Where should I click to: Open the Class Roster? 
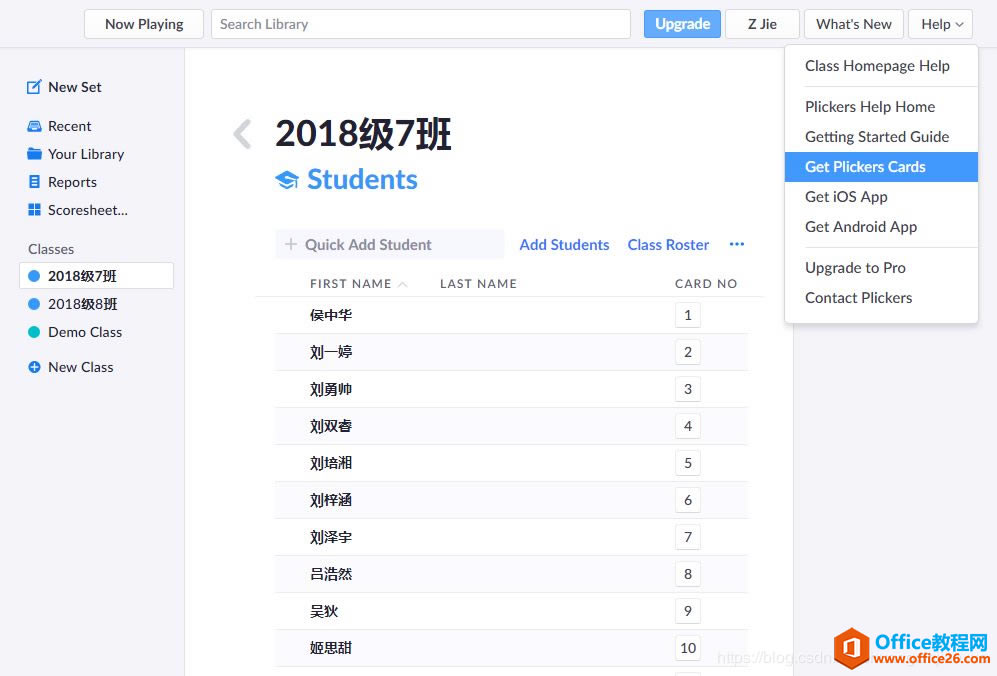667,244
